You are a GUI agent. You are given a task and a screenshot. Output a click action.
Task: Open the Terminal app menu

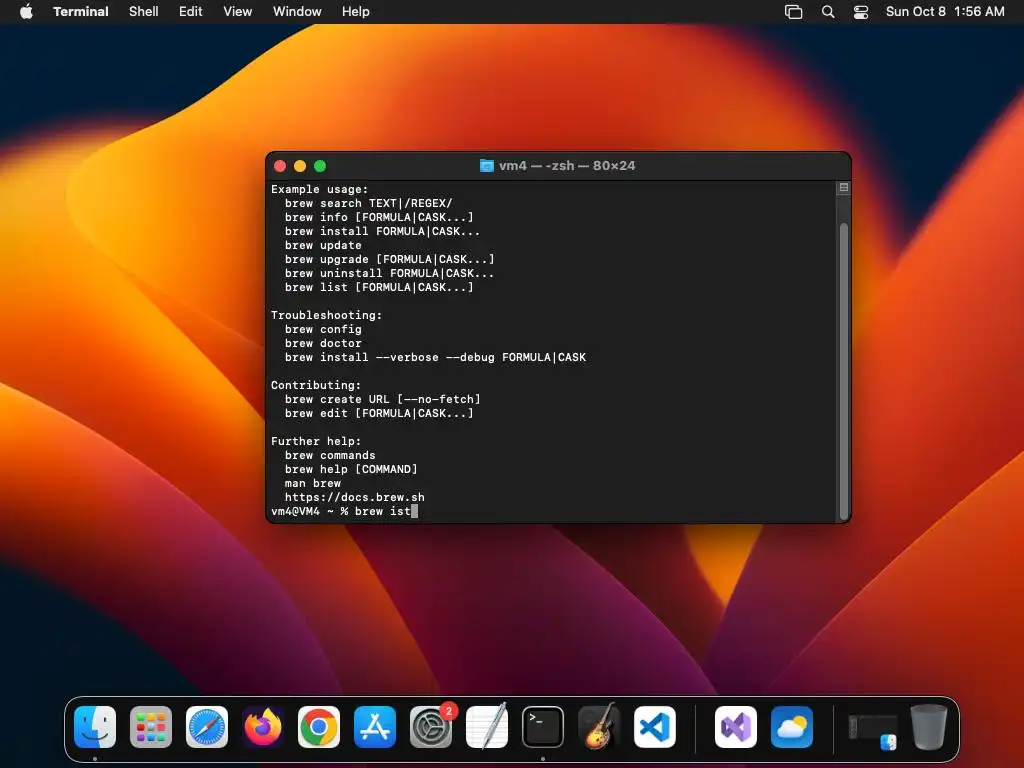[x=81, y=12]
